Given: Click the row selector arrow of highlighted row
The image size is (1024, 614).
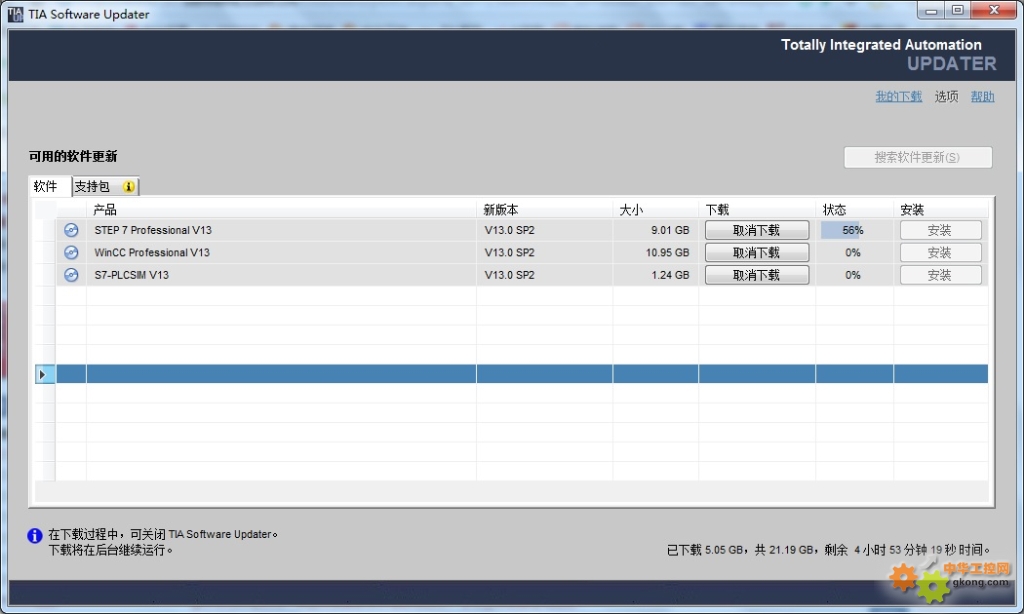Looking at the screenshot, I should pyautogui.click(x=42, y=374).
